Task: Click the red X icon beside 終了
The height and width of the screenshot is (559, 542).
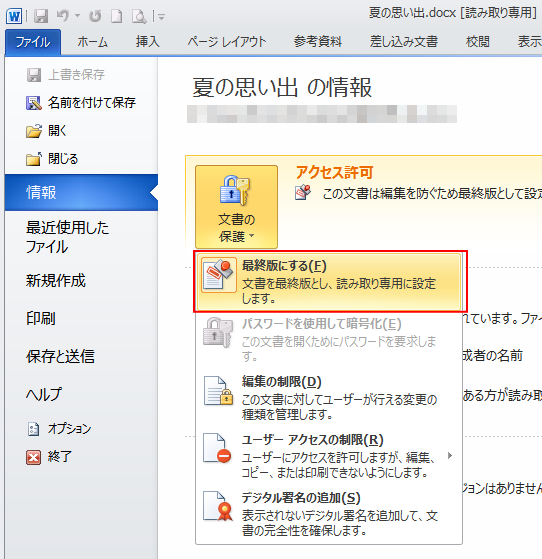Action: pos(34,457)
